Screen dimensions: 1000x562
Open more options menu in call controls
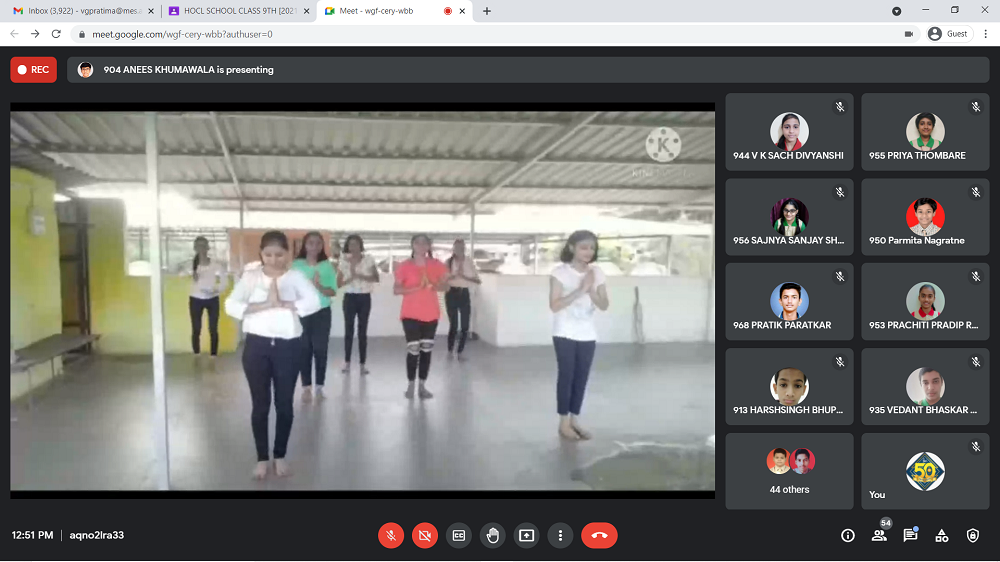561,535
